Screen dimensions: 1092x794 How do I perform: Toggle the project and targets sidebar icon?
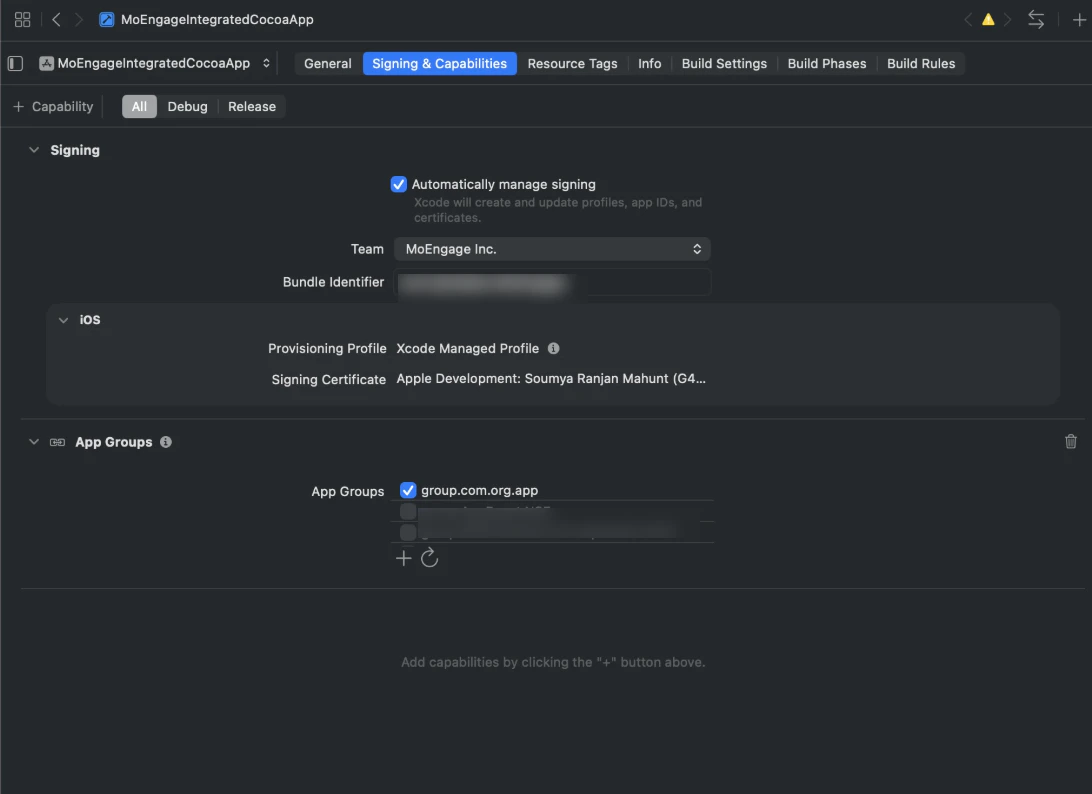(x=15, y=63)
